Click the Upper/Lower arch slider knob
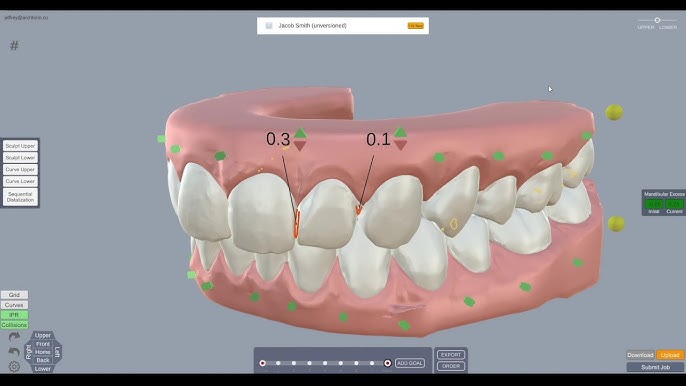 coord(657,20)
